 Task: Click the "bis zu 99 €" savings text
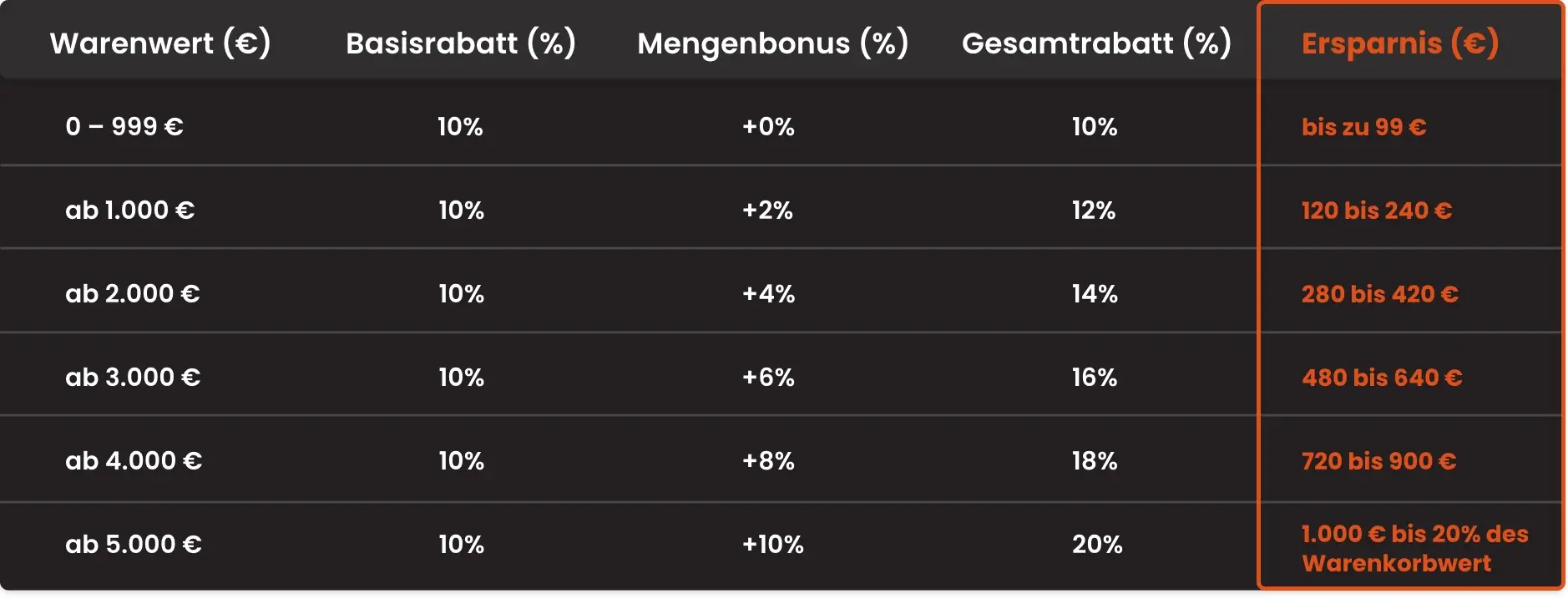pyautogui.click(x=1363, y=127)
